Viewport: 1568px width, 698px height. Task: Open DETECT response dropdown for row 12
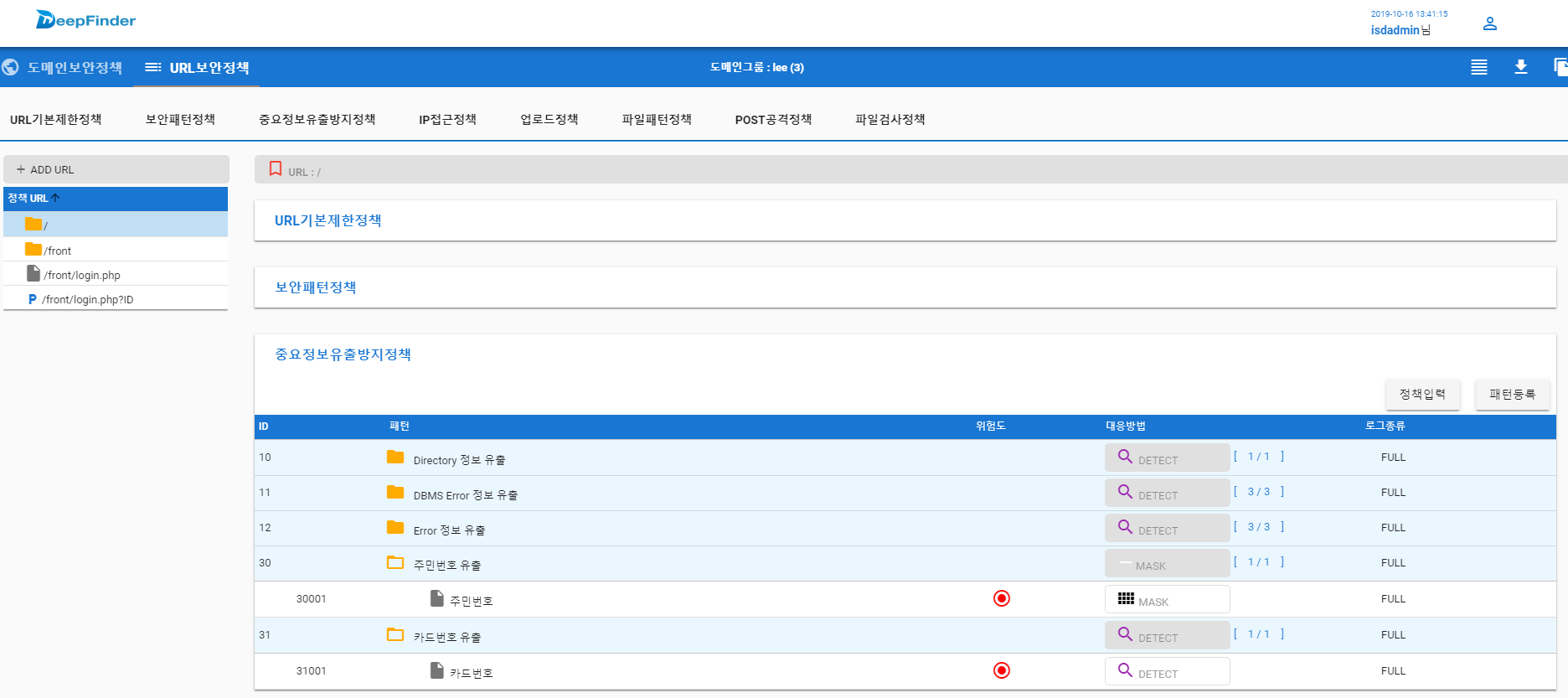1168,528
